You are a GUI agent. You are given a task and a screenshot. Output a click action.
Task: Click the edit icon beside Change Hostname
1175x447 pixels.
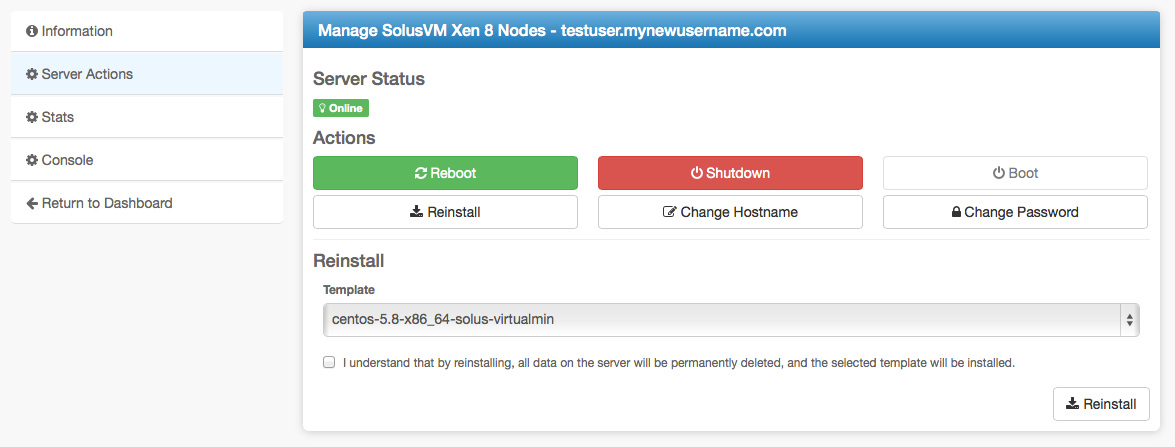670,212
